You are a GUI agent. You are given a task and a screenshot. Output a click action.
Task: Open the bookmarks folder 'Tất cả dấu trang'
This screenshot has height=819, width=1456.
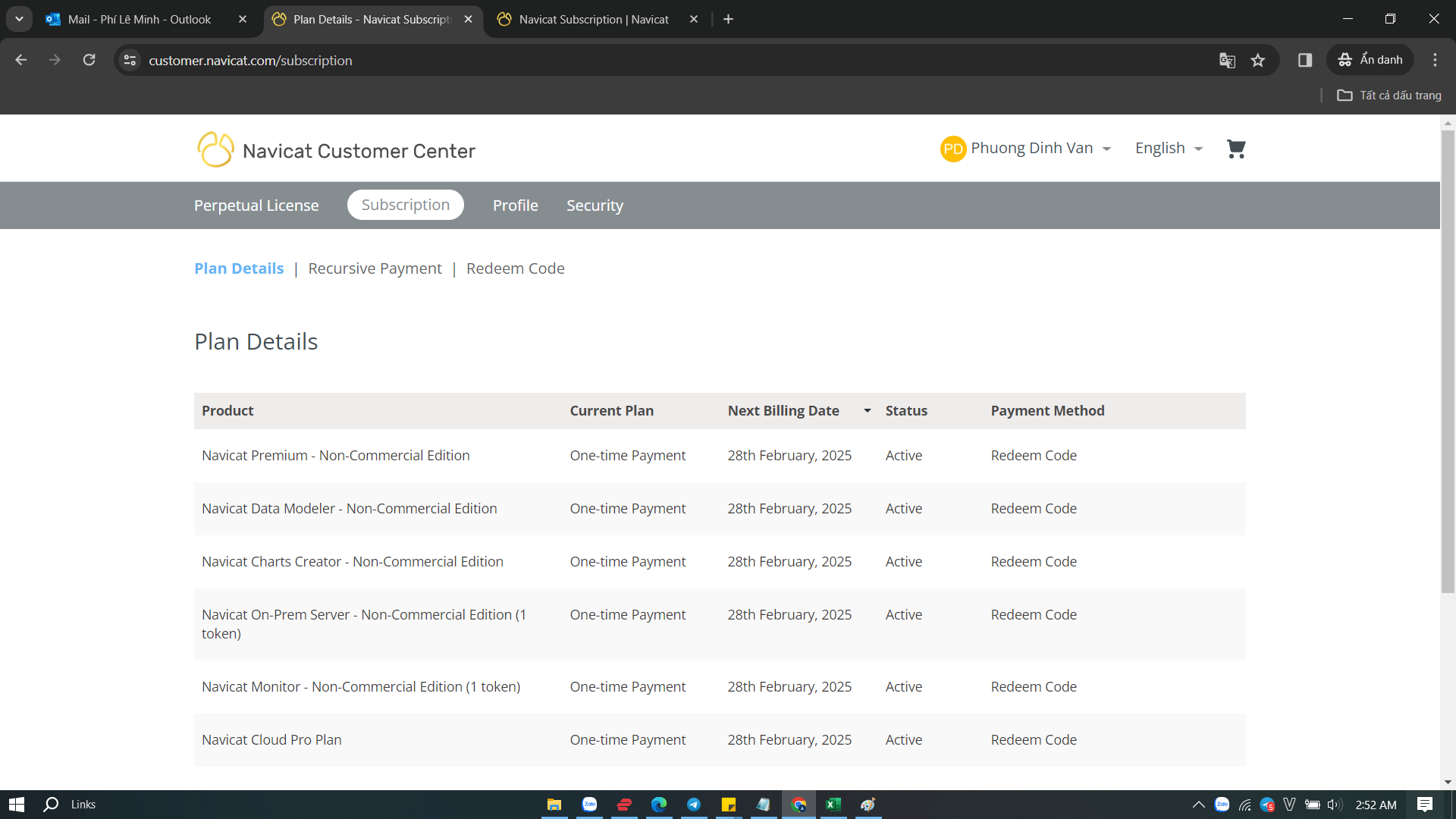click(1389, 95)
